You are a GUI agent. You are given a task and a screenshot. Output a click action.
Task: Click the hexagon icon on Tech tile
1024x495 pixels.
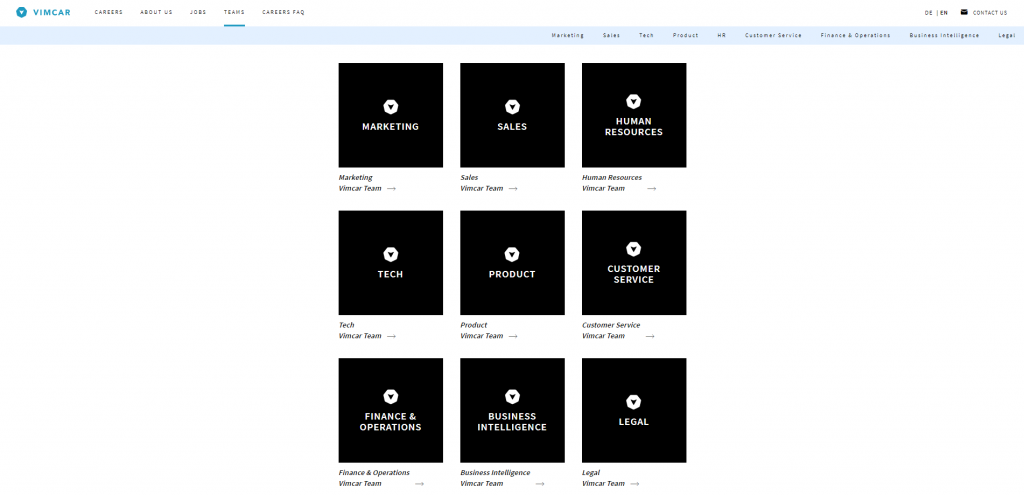pyautogui.click(x=391, y=255)
